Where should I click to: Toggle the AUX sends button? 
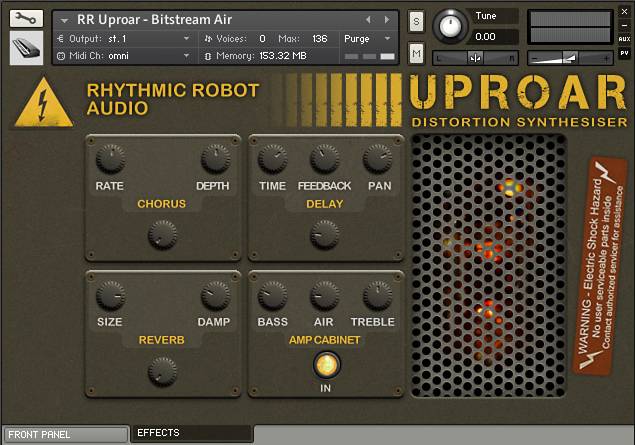click(x=624, y=39)
